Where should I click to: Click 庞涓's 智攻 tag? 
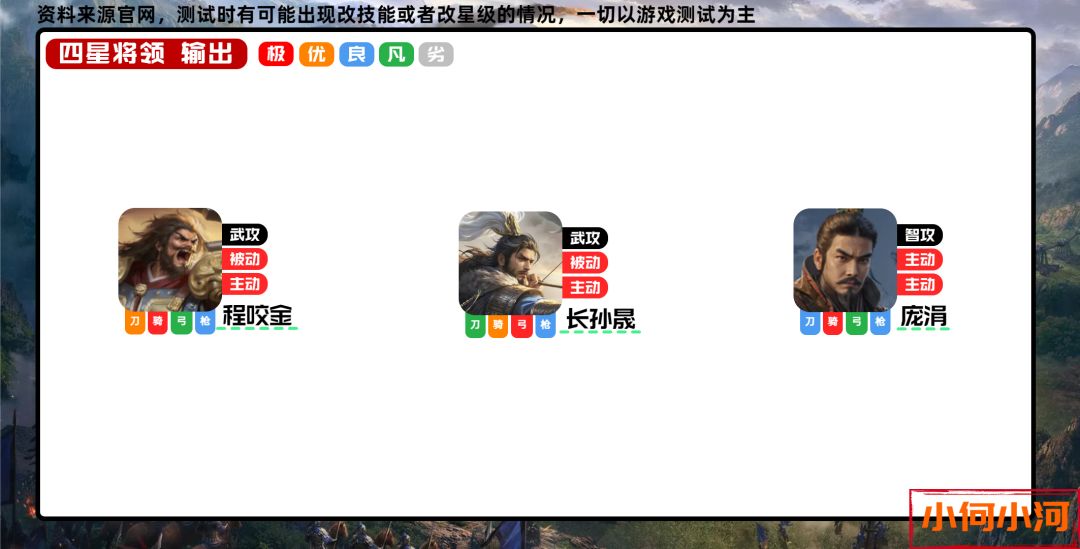920,236
